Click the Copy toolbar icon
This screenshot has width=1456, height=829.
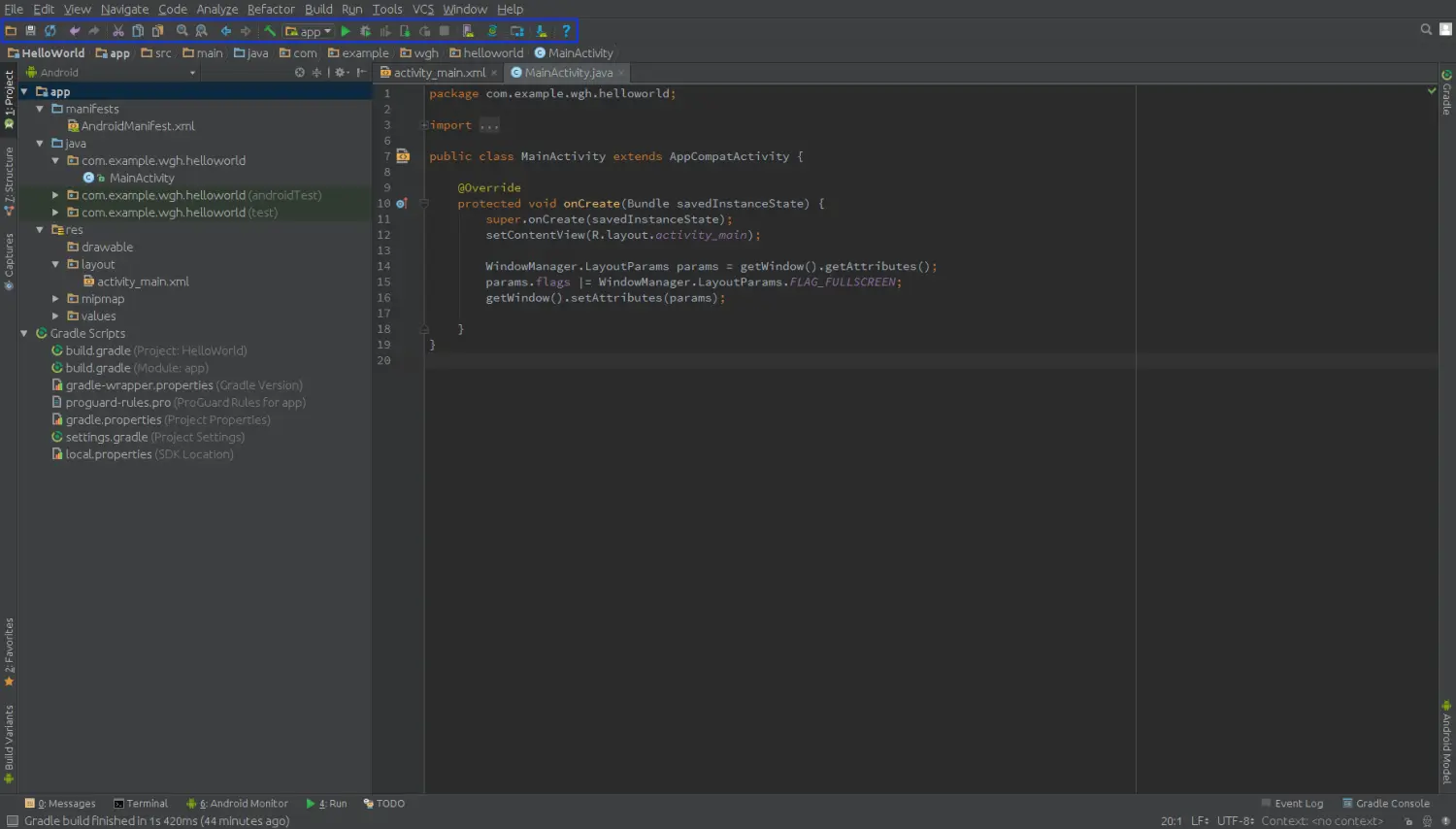138,31
